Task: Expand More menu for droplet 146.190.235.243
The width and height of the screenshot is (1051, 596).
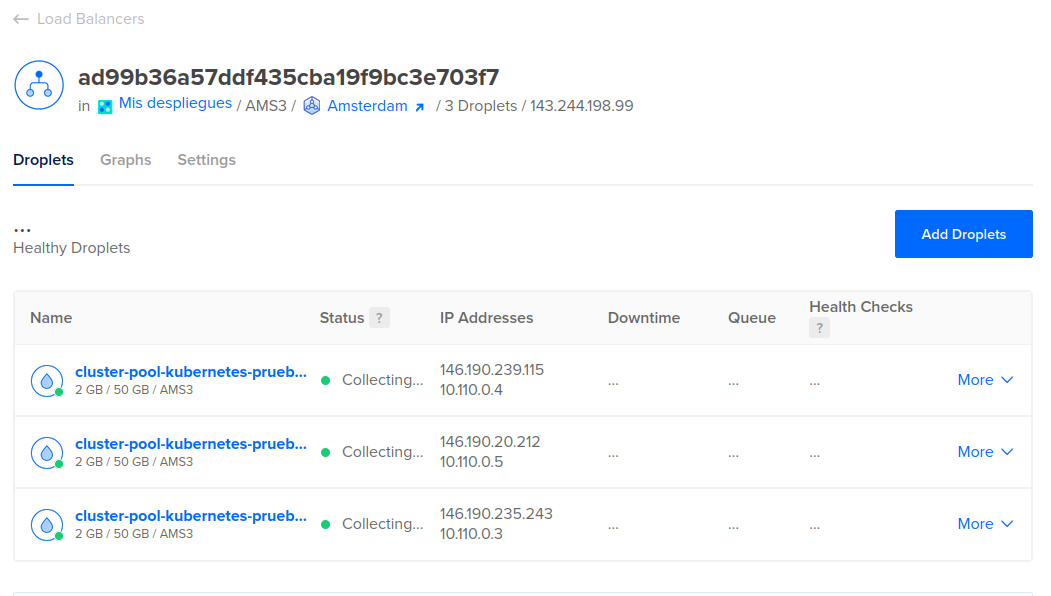Action: click(985, 524)
